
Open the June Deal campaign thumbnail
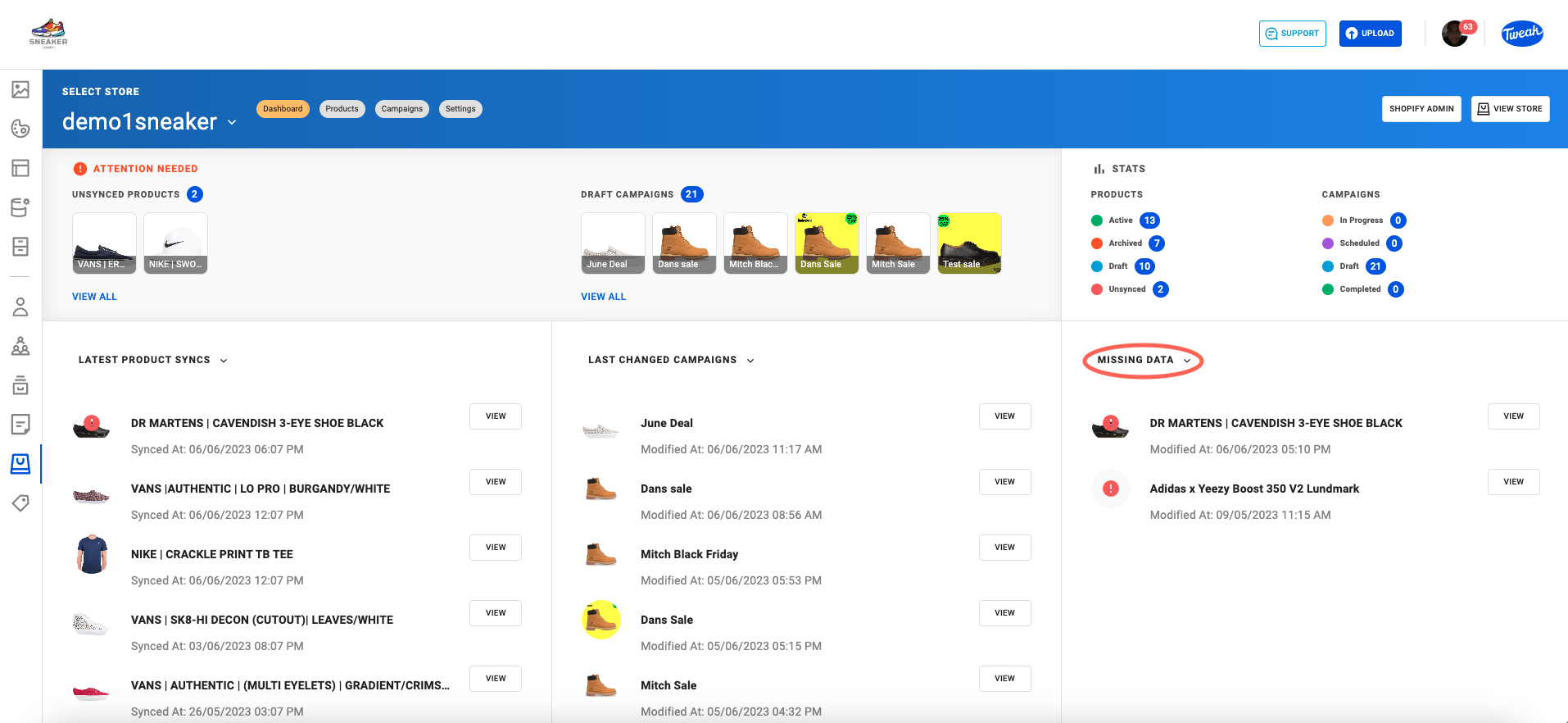point(613,243)
